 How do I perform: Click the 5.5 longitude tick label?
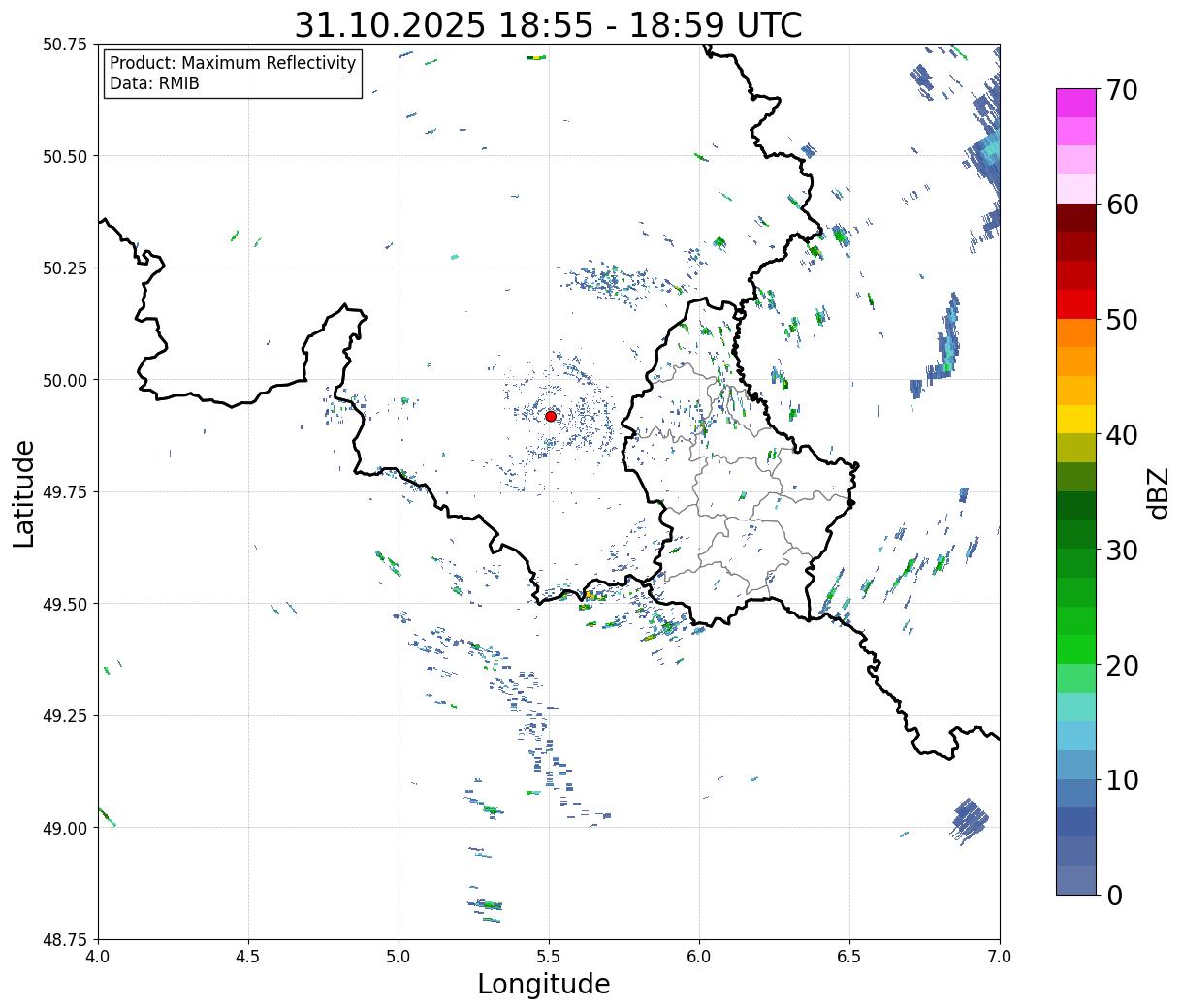pos(549,957)
